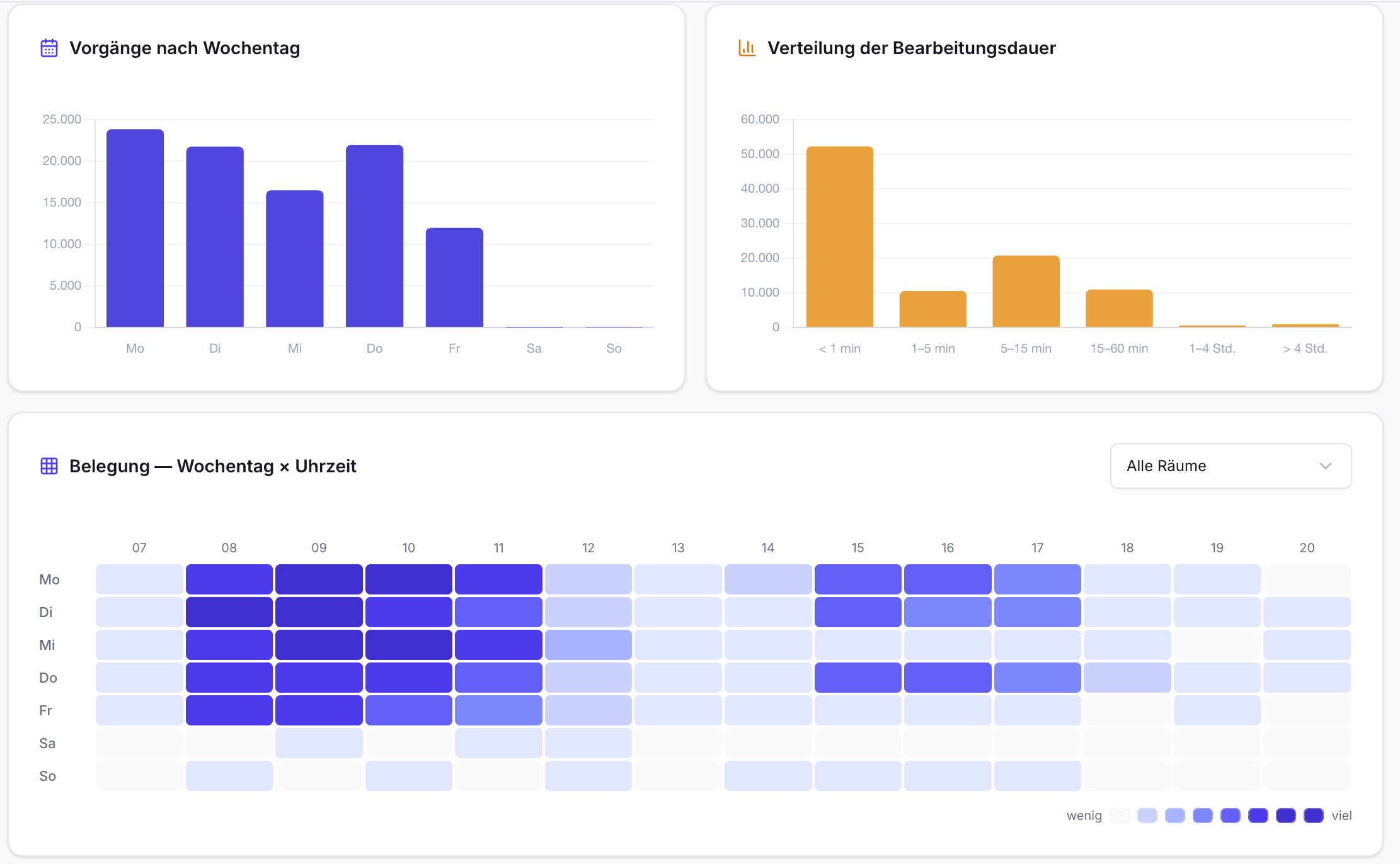Open the Alle Räume dropdown
The width and height of the screenshot is (1400, 864).
[1231, 466]
